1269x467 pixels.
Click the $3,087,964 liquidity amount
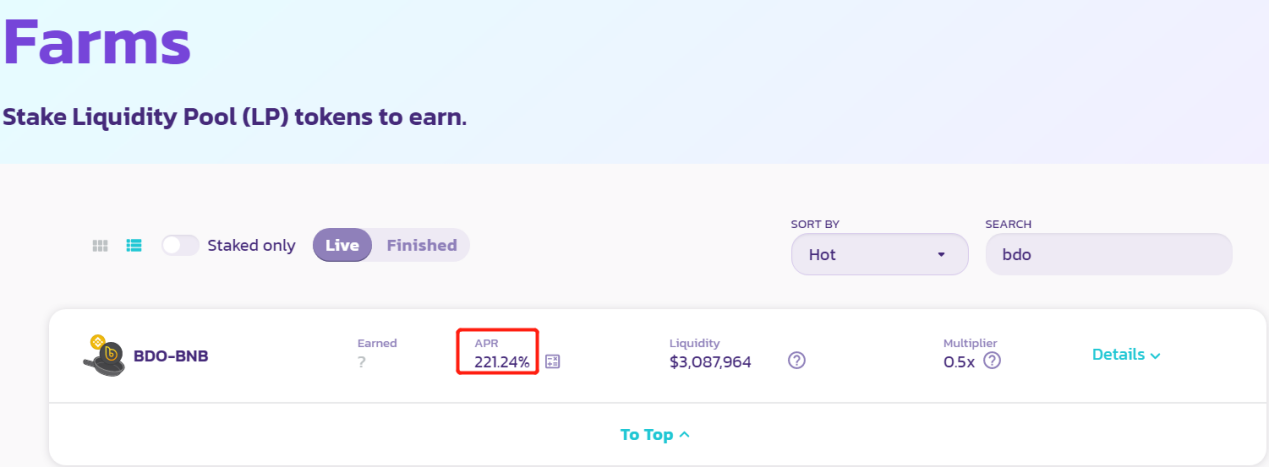tap(710, 361)
